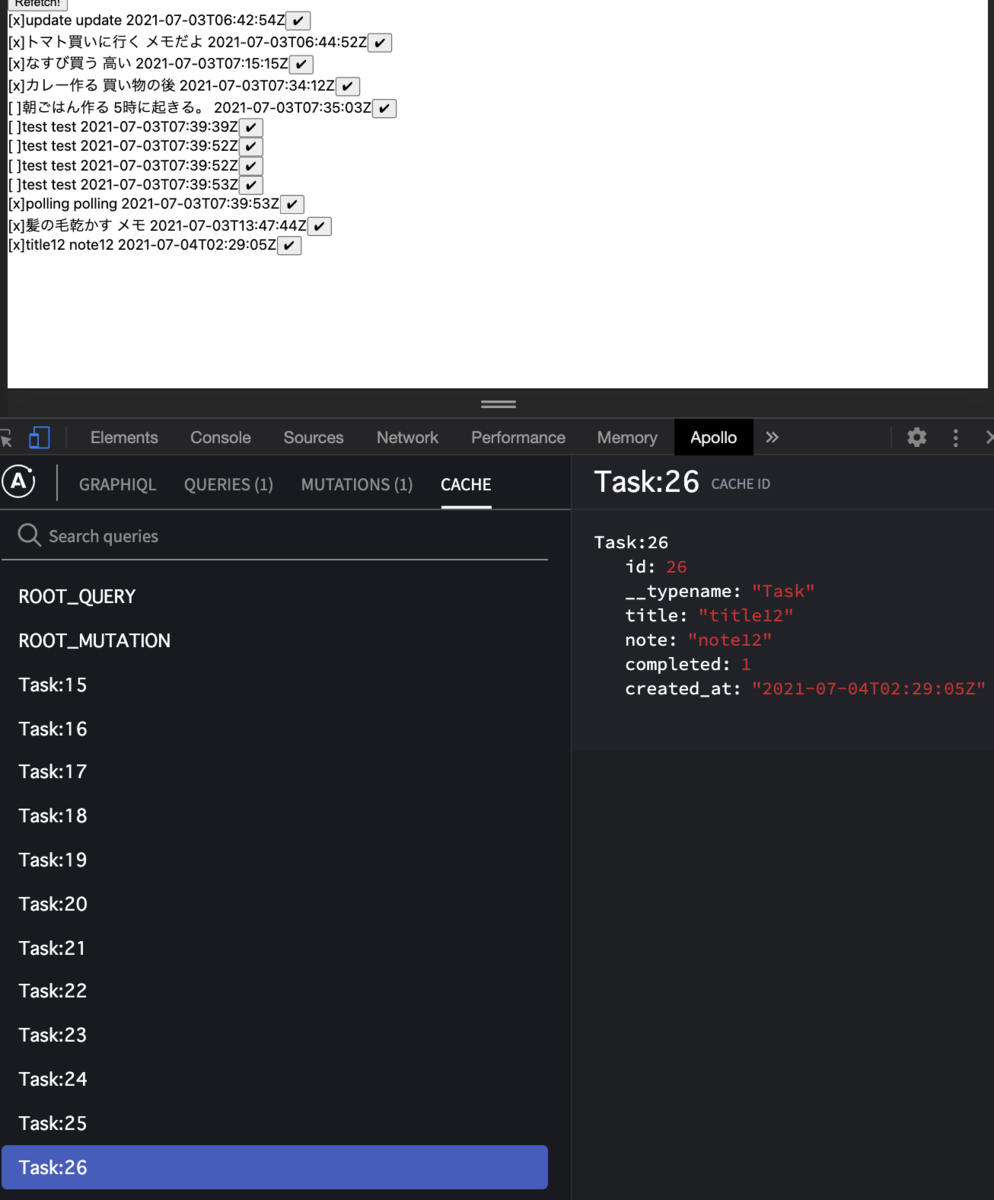The image size is (994, 1200).
Task: Click the completed value 1
Action: (746, 664)
